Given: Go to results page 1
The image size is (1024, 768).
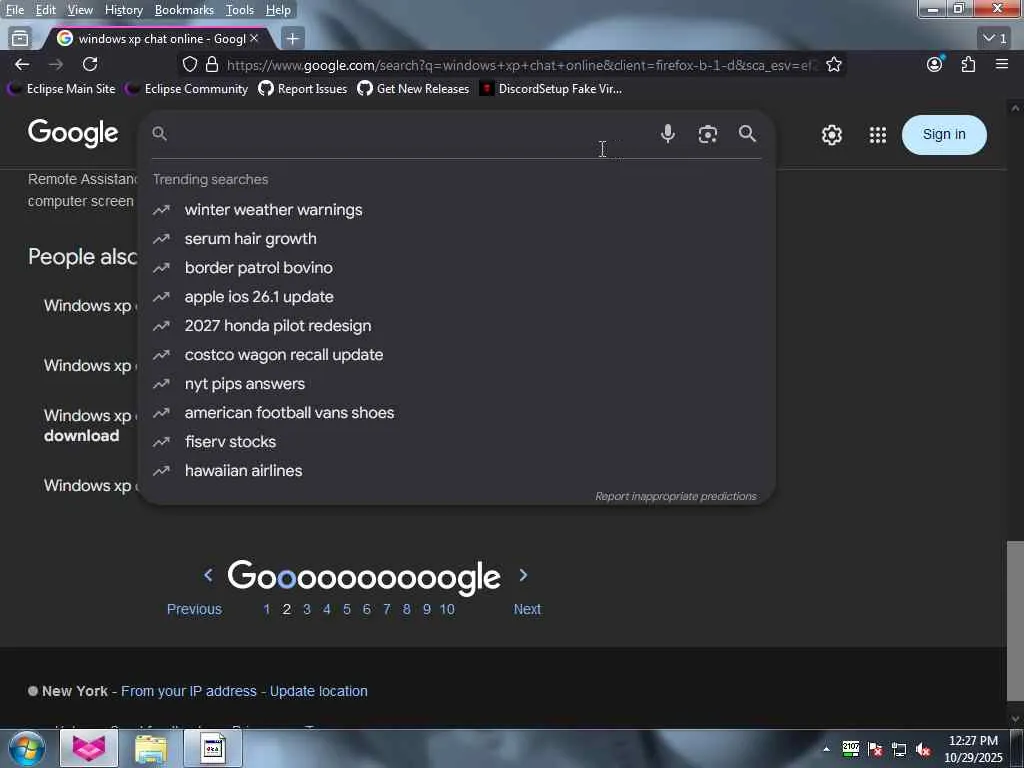Looking at the screenshot, I should point(266,609).
